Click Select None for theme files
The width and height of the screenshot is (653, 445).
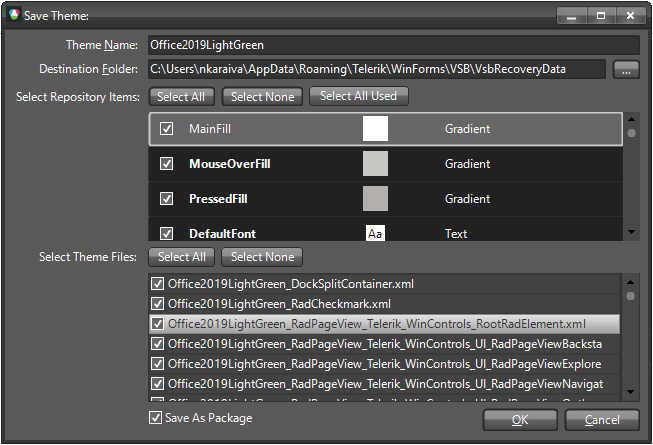[x=262, y=257]
